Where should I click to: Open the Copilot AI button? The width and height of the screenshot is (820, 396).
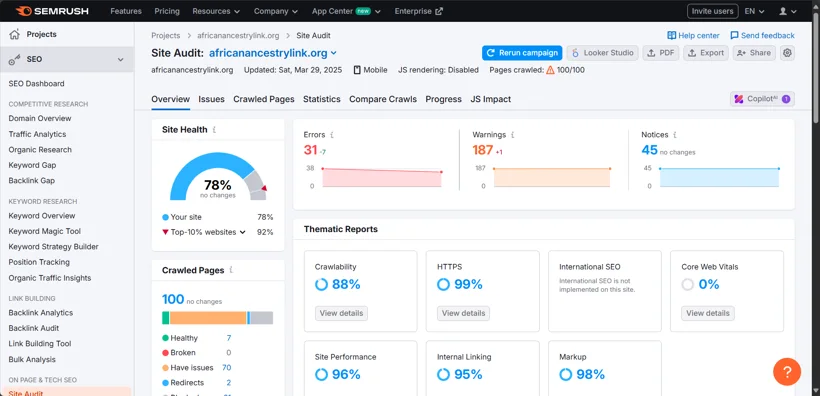pyautogui.click(x=762, y=99)
